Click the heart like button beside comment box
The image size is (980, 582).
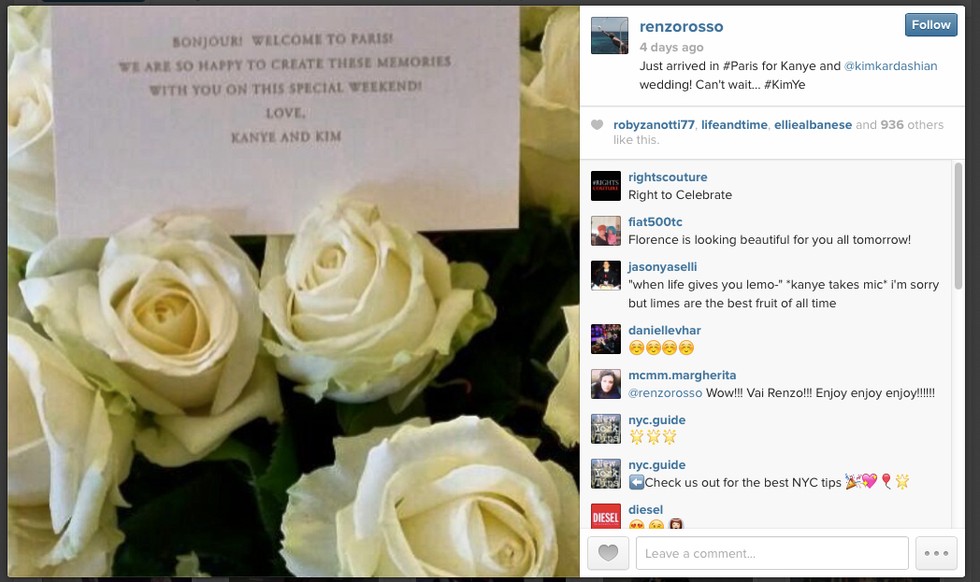[608, 553]
